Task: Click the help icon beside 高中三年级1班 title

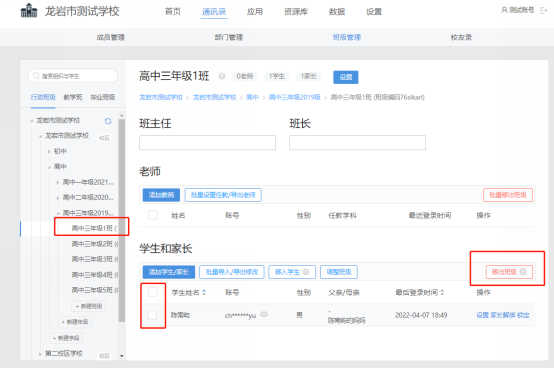Action: pos(222,76)
